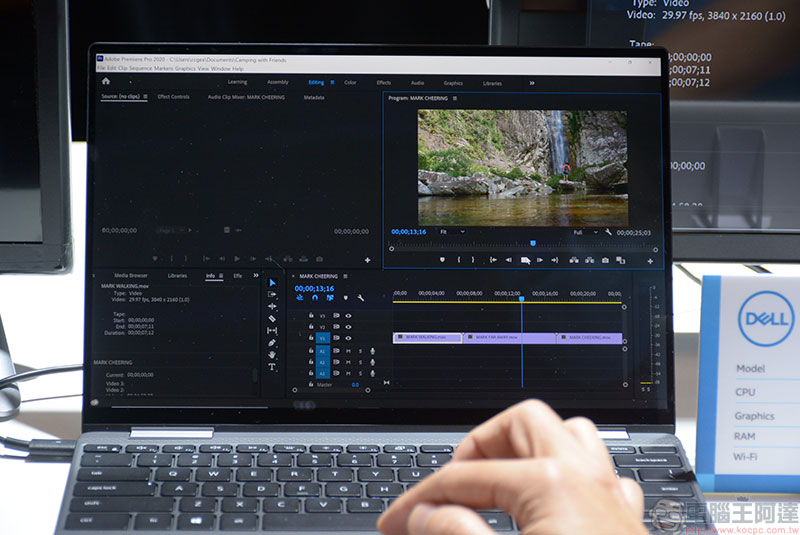Screen dimensions: 800x535
Task: Click the Lift button in Program monitor
Action: click(574, 260)
